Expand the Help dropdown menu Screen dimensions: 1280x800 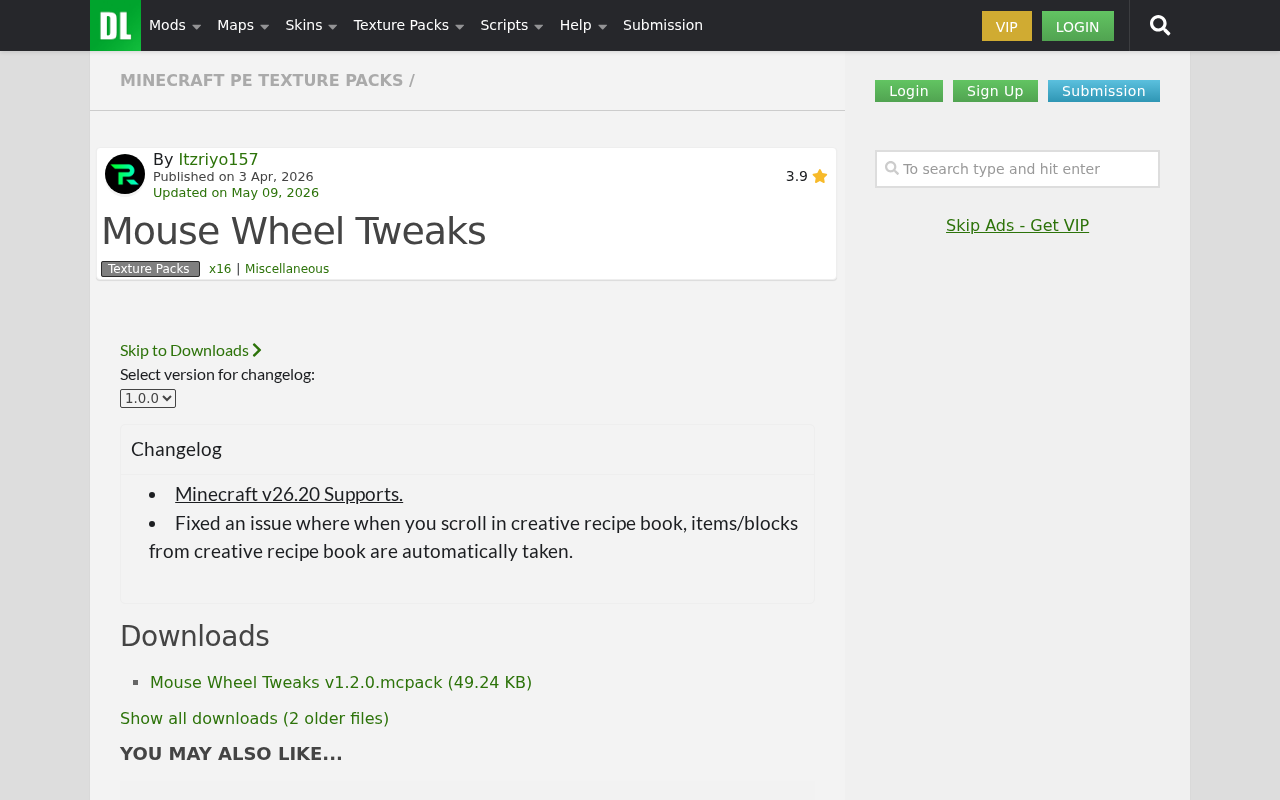point(583,26)
